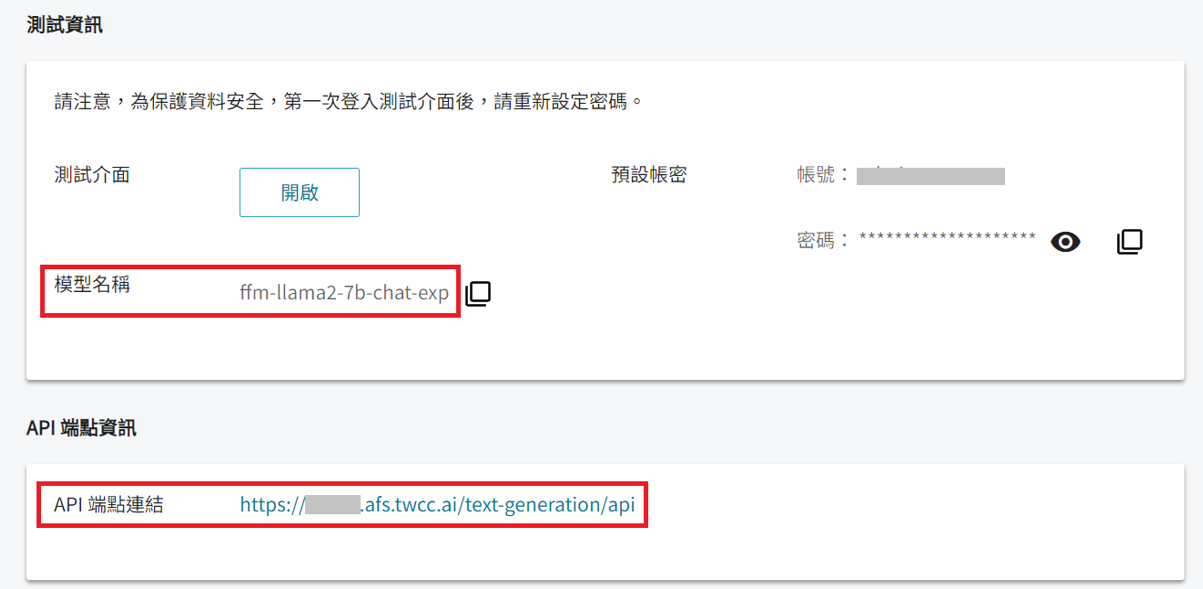1203x589 pixels.
Task: Click the 模型名稱 label
Action: point(92,284)
